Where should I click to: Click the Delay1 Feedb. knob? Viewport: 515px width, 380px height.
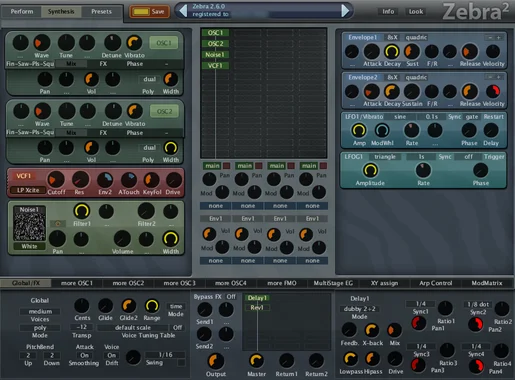point(349,330)
